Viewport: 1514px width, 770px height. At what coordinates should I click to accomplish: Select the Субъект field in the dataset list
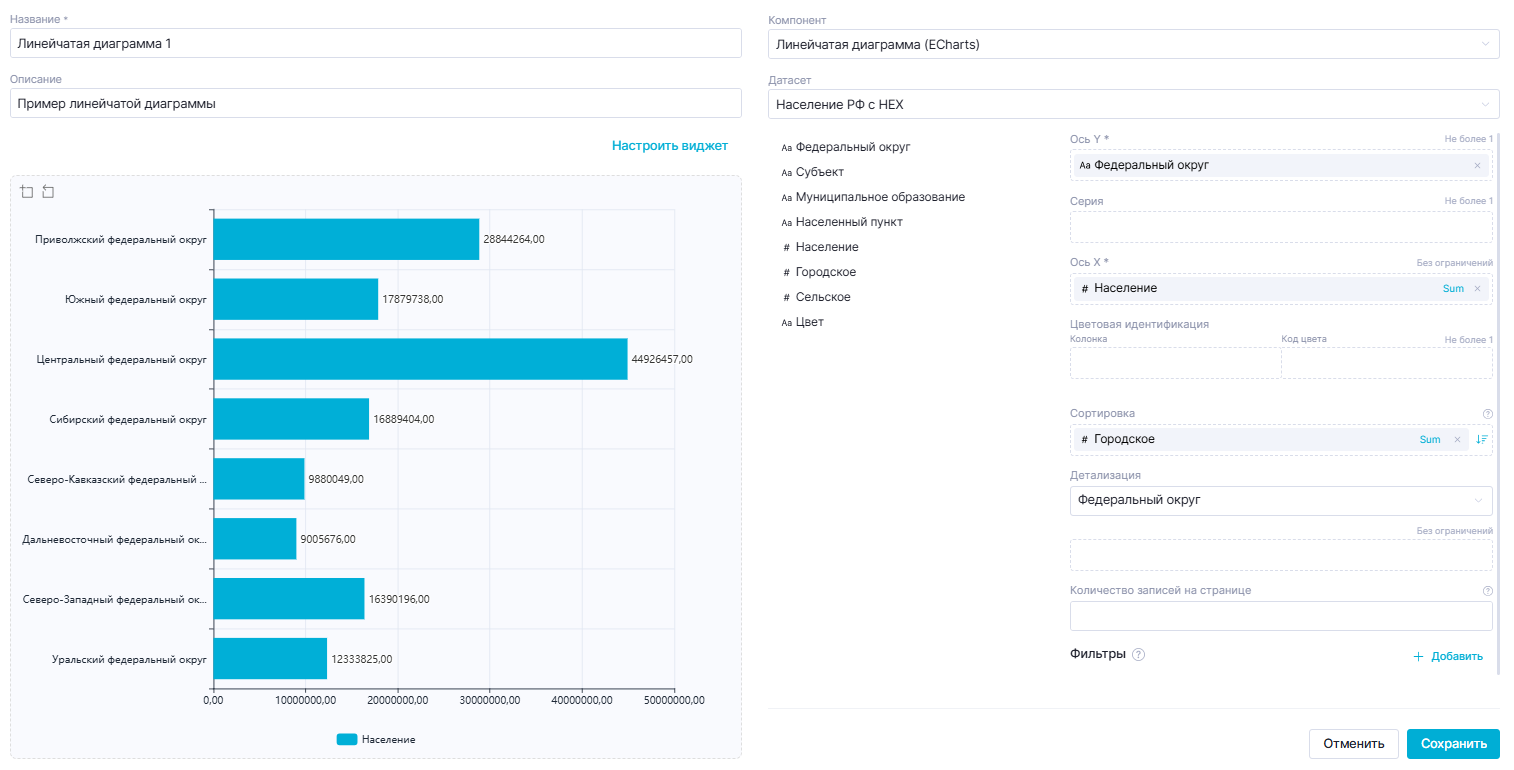819,172
